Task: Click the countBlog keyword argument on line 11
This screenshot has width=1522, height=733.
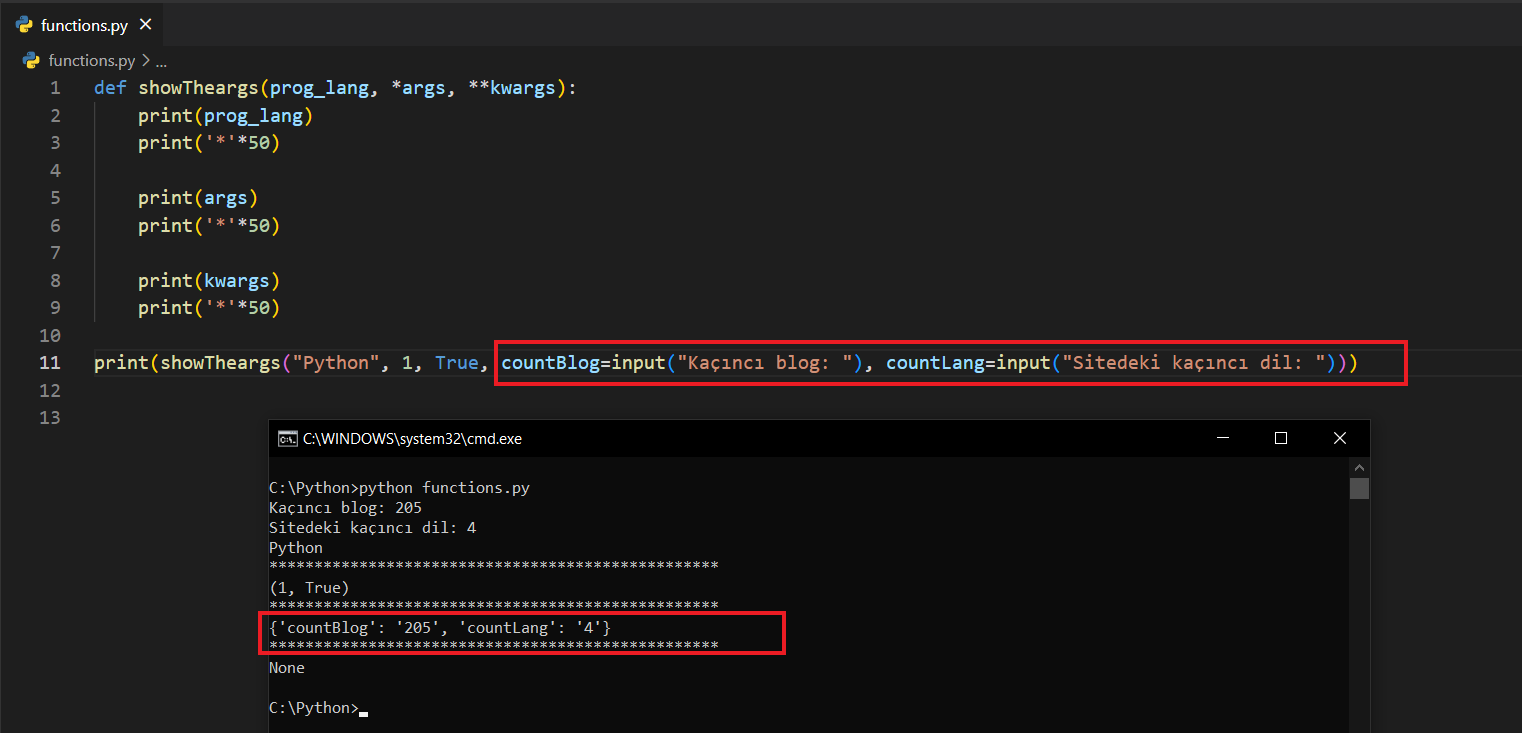Action: [x=548, y=363]
